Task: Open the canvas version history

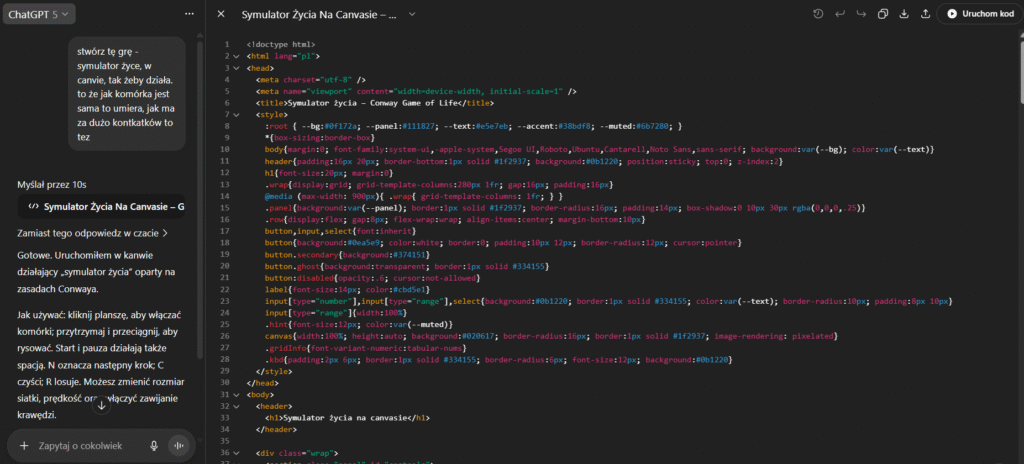Action: coord(818,14)
